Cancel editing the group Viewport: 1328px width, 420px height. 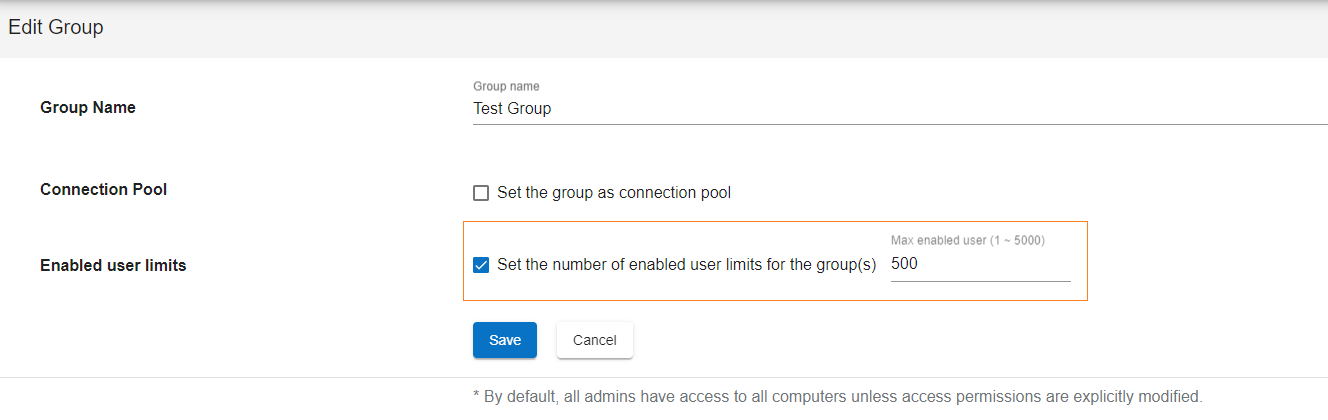click(595, 340)
